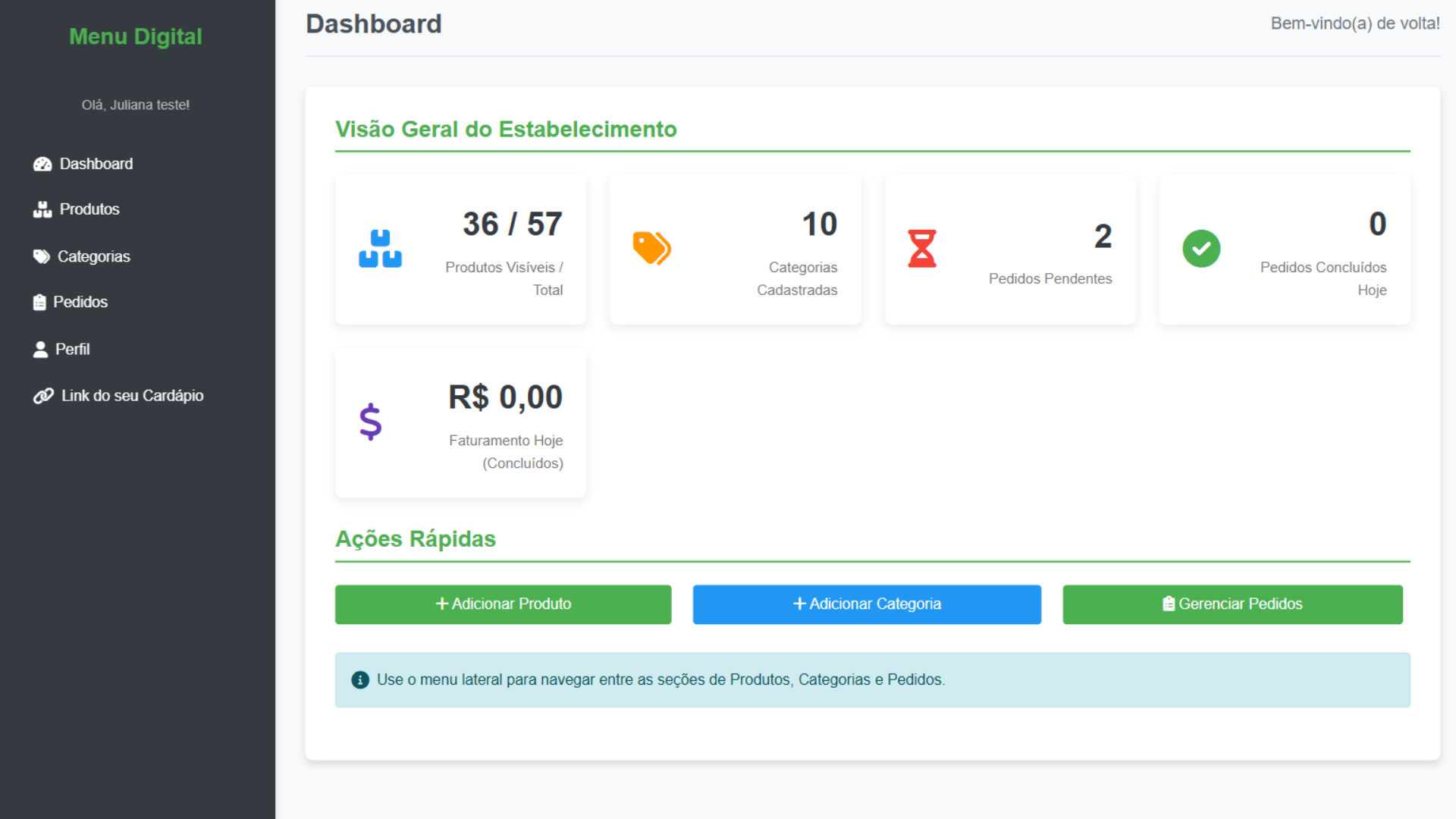Open Produtos in the sidebar menu
This screenshot has width=1456, height=819.
point(89,209)
